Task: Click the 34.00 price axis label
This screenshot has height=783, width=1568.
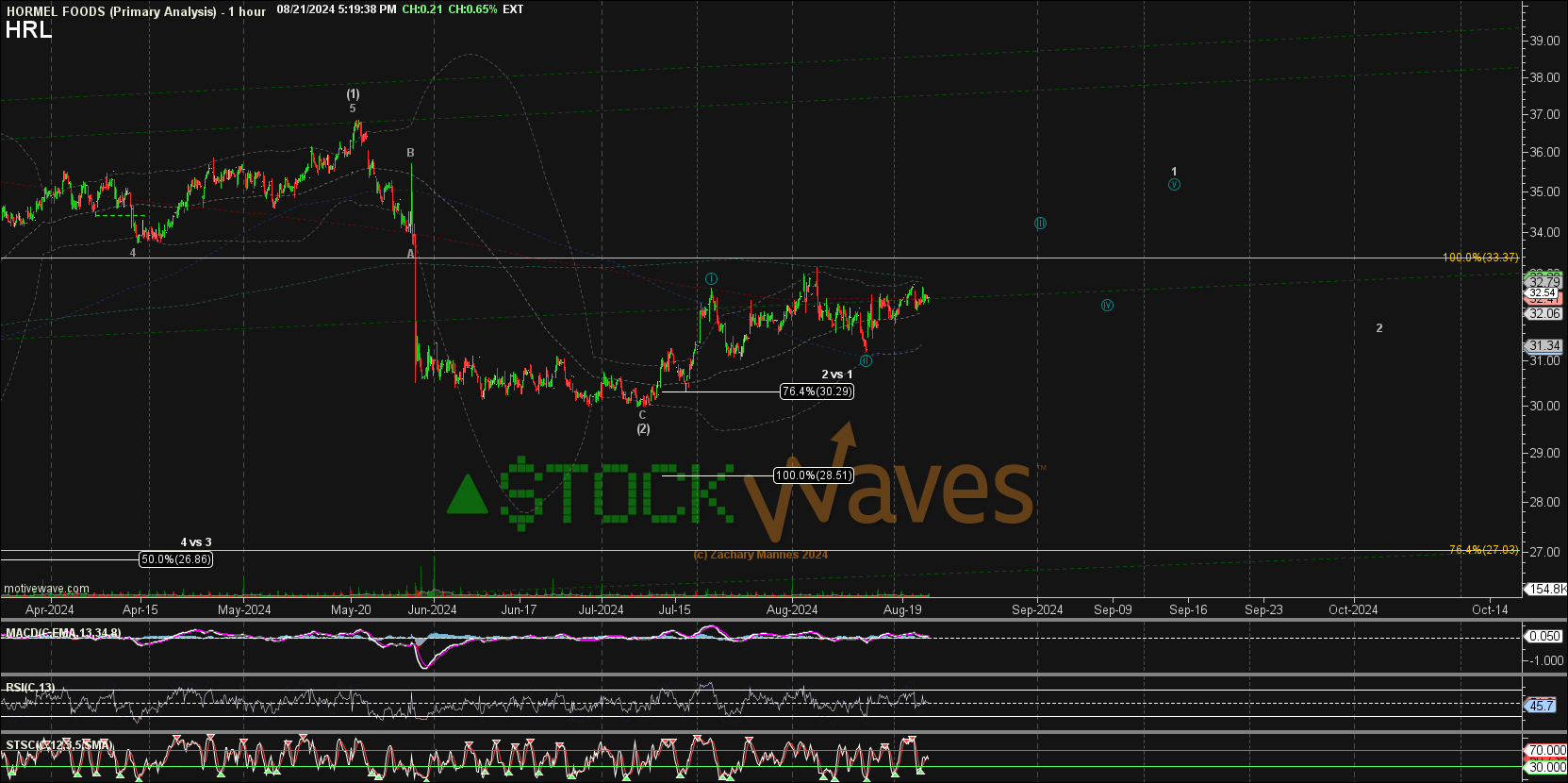Action: coord(1544,232)
